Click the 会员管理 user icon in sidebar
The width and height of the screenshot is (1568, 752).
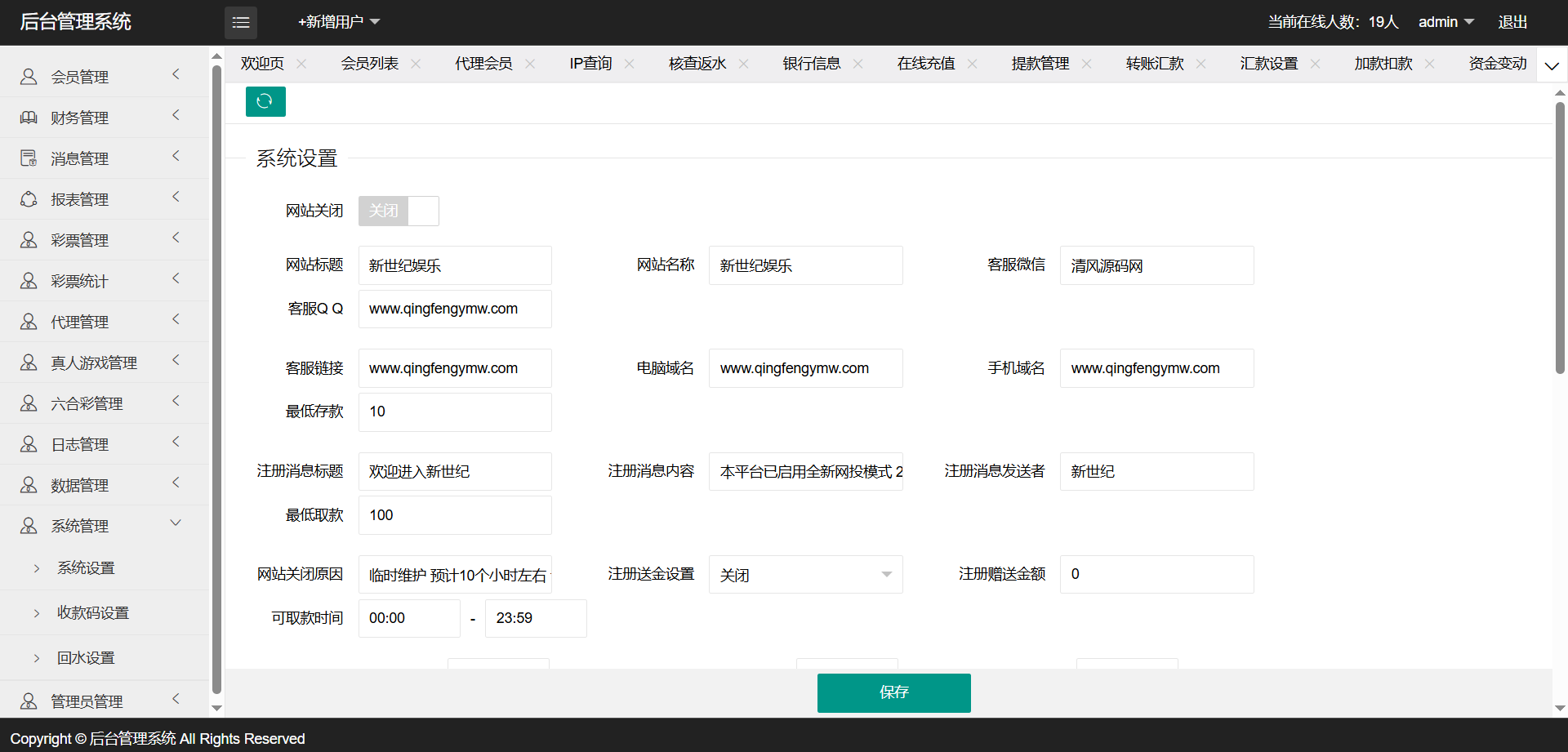tap(29, 77)
